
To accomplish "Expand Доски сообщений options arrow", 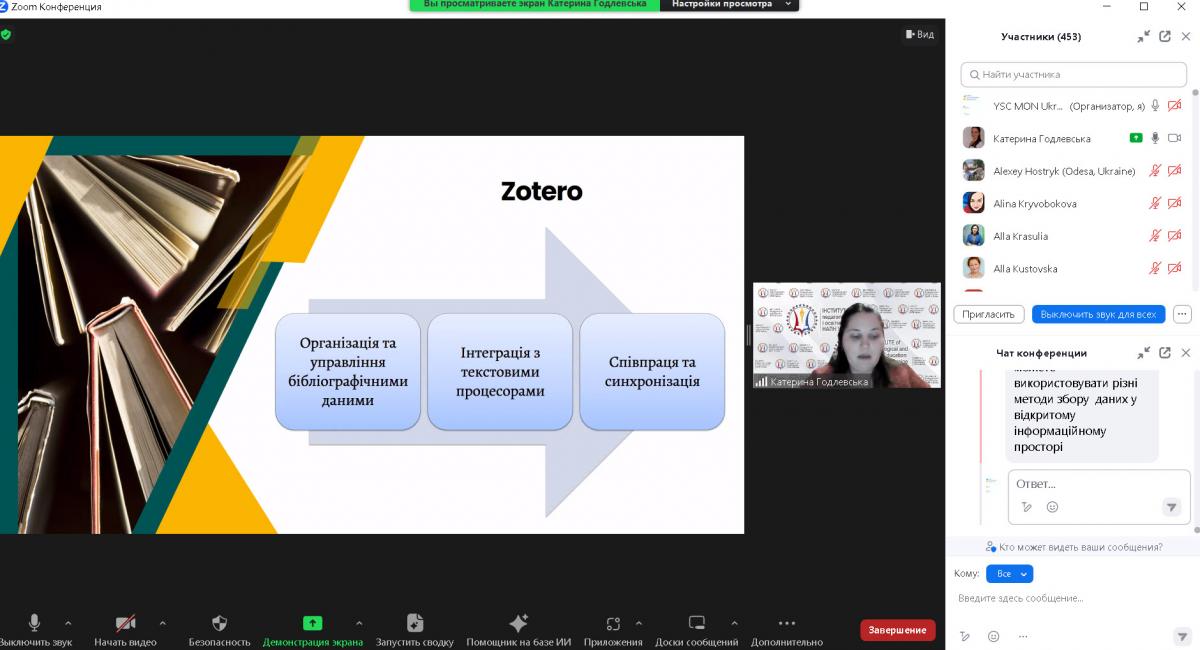I will pos(734,622).
